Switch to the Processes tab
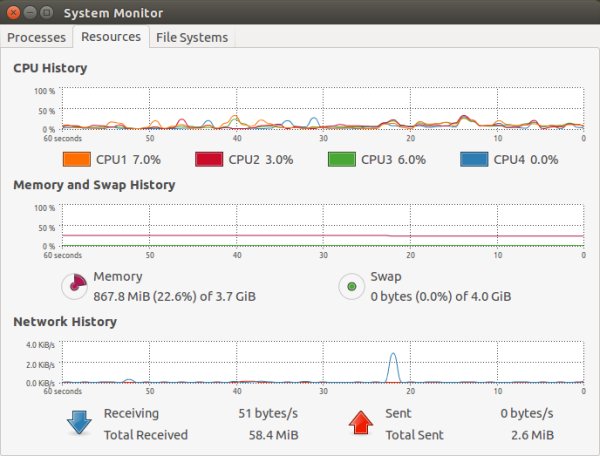The height and width of the screenshot is (456, 600). [38, 37]
